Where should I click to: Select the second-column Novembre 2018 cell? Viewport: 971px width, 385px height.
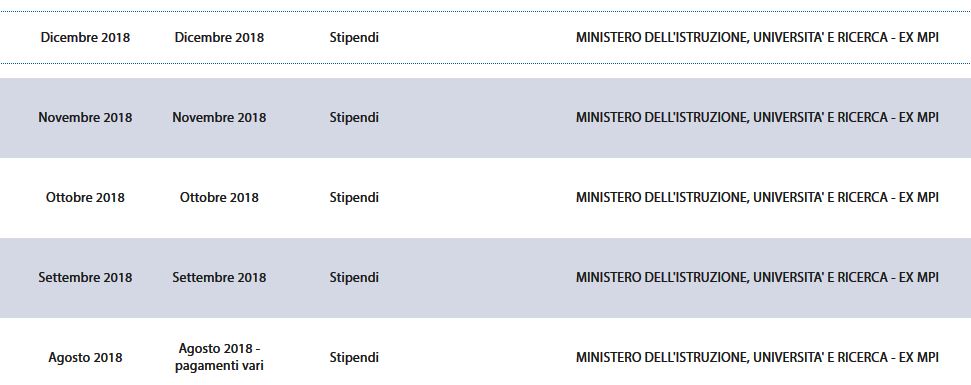219,118
